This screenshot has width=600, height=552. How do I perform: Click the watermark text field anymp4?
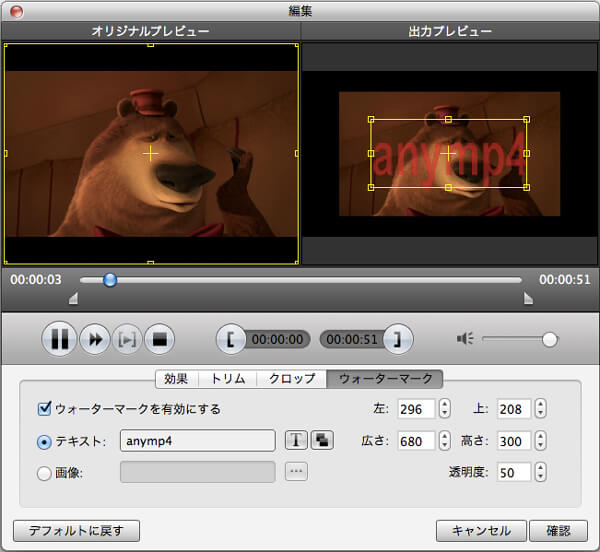(198, 441)
